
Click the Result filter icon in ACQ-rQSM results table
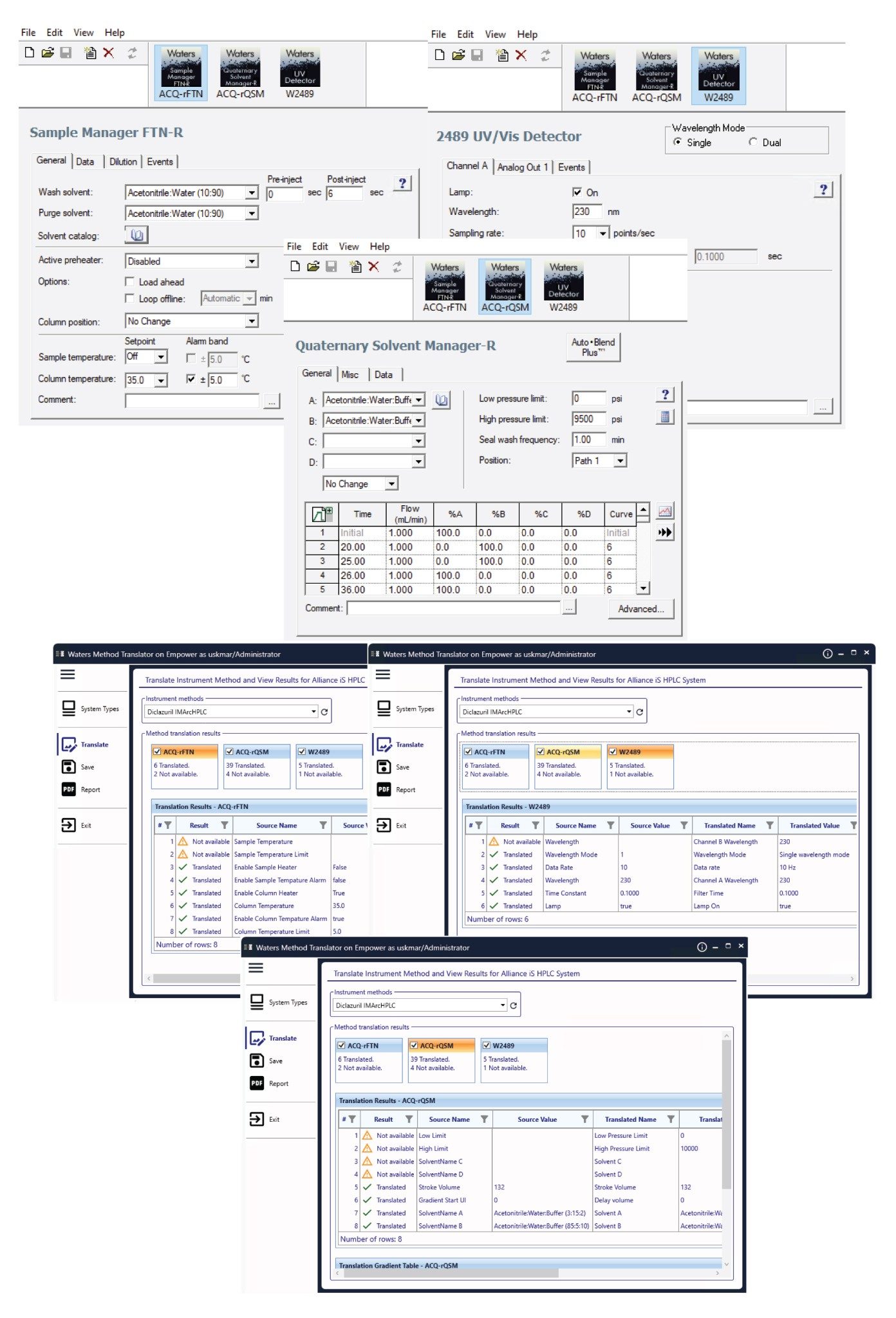tap(409, 1119)
